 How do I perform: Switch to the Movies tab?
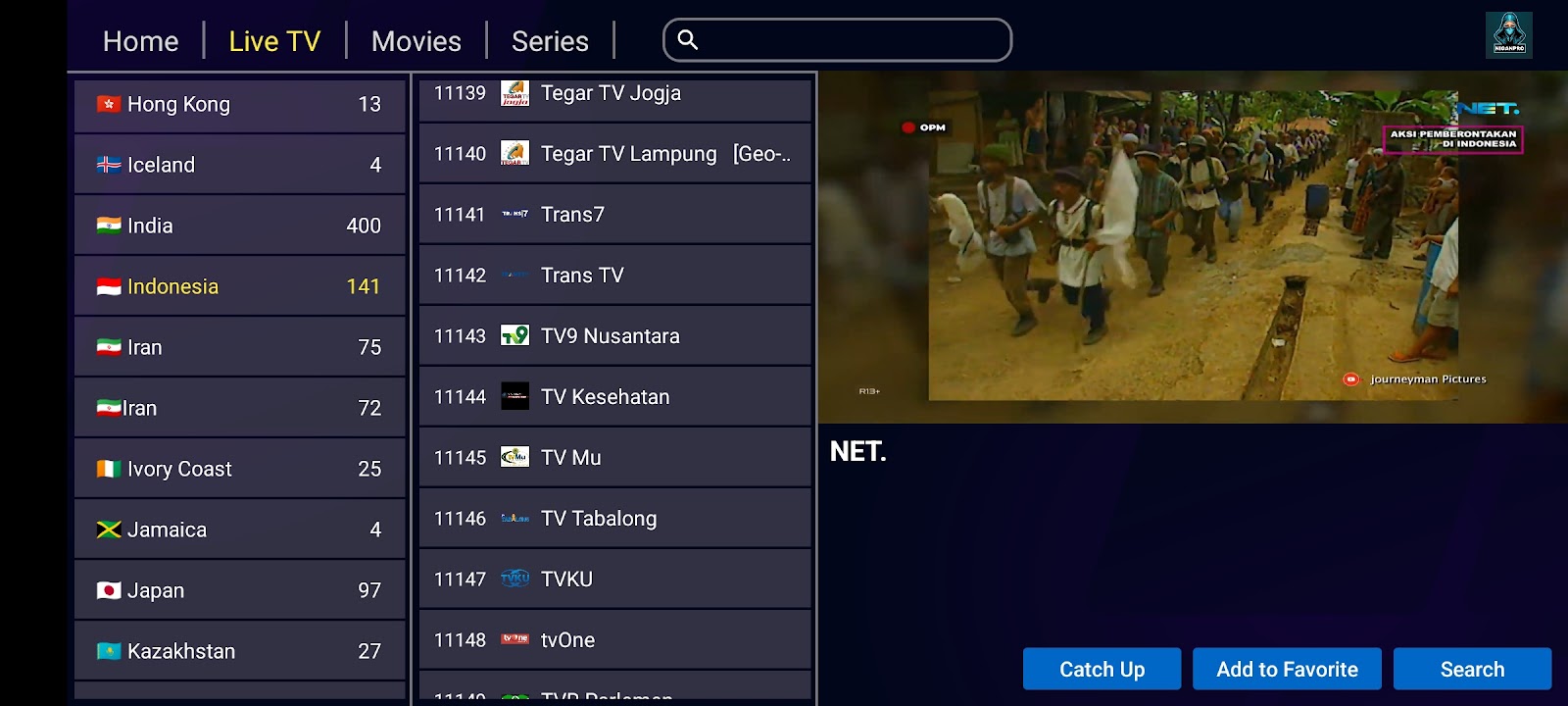pyautogui.click(x=416, y=41)
